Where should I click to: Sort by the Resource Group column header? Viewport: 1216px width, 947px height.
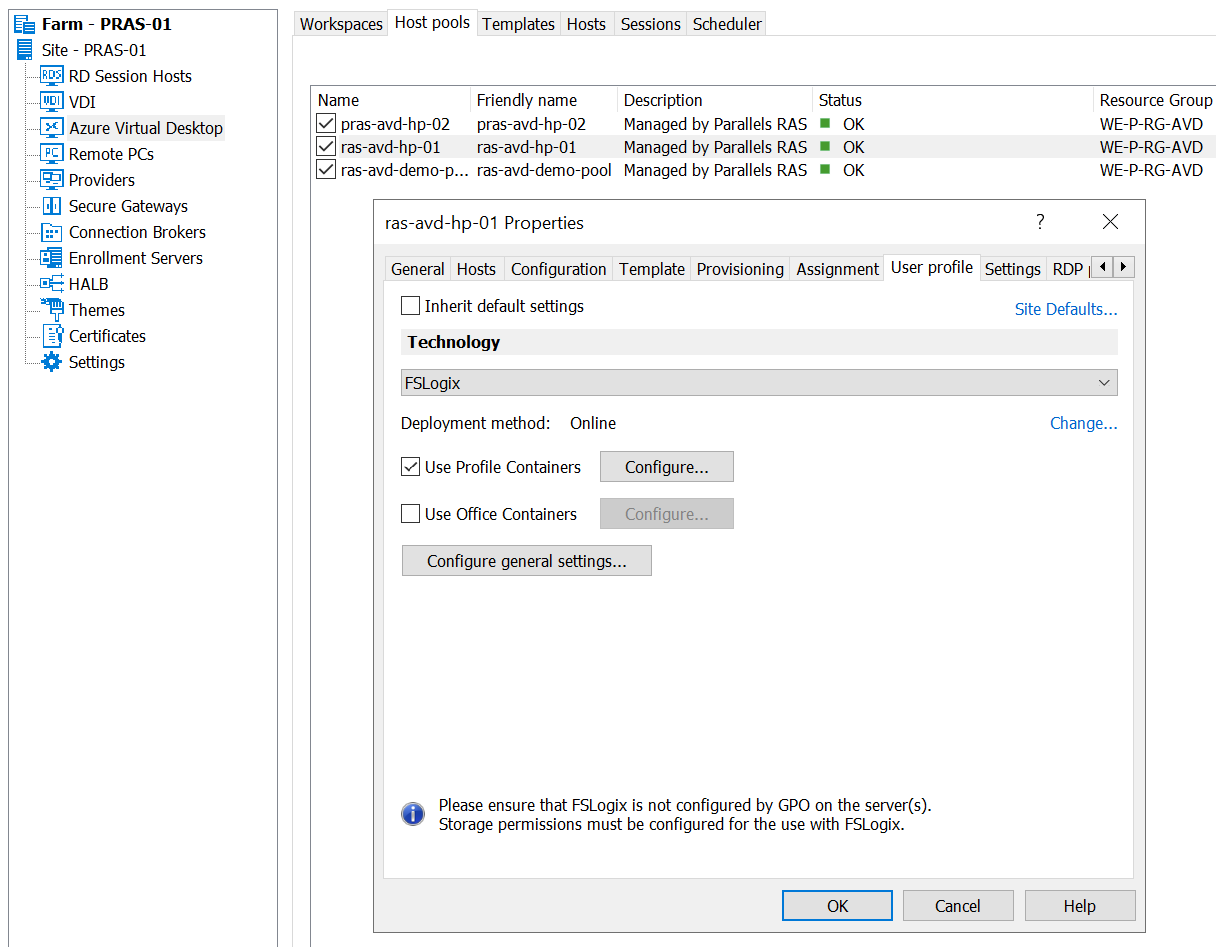pyautogui.click(x=1155, y=100)
